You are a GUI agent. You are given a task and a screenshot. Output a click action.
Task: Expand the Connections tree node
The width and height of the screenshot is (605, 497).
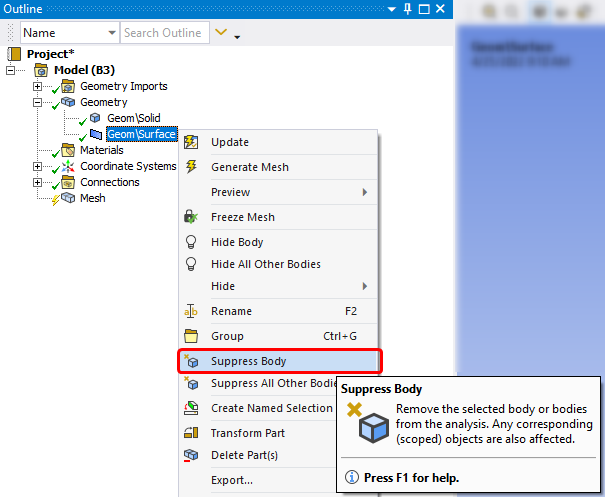click(x=37, y=182)
